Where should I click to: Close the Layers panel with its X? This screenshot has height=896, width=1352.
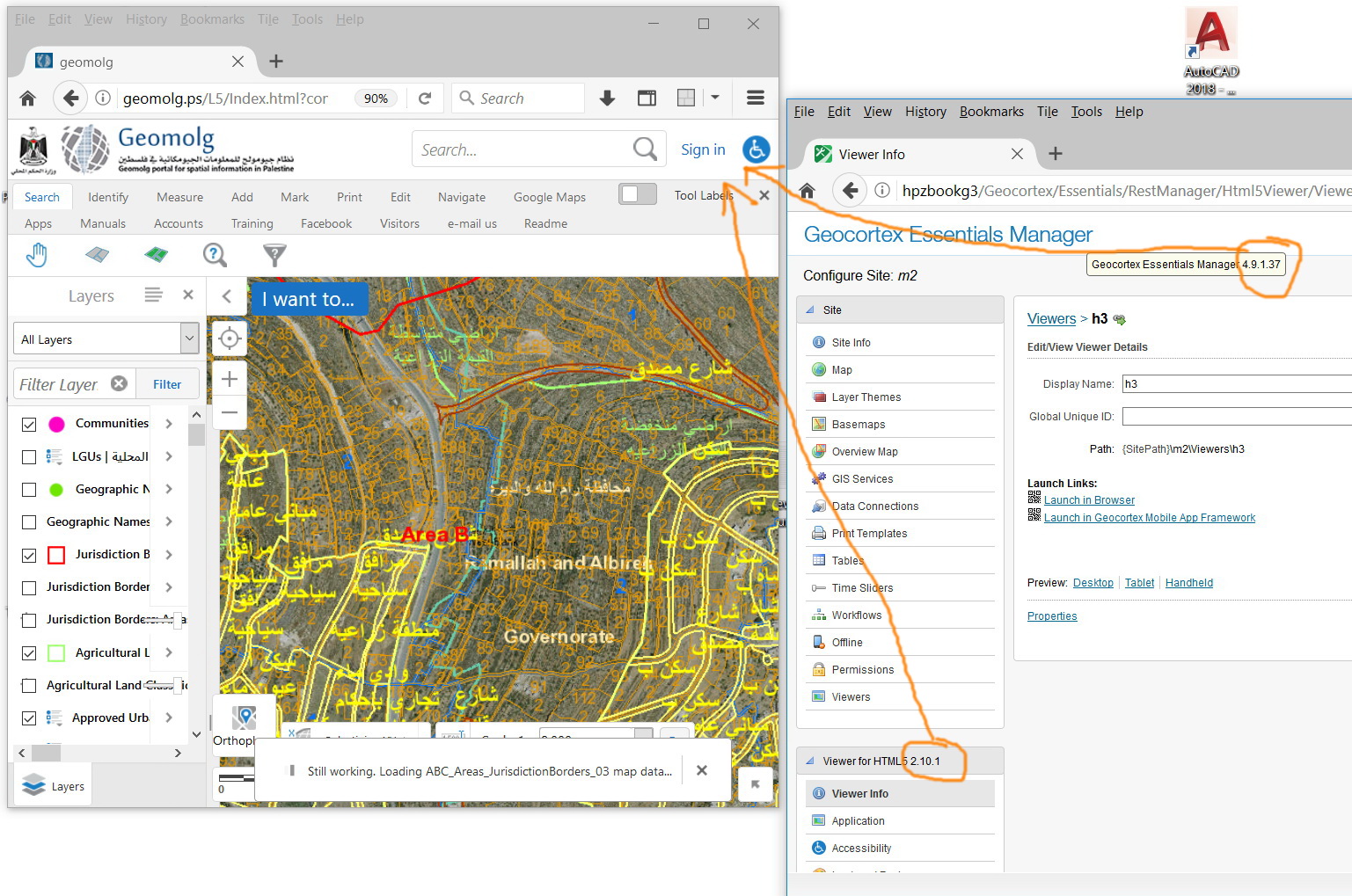[187, 295]
